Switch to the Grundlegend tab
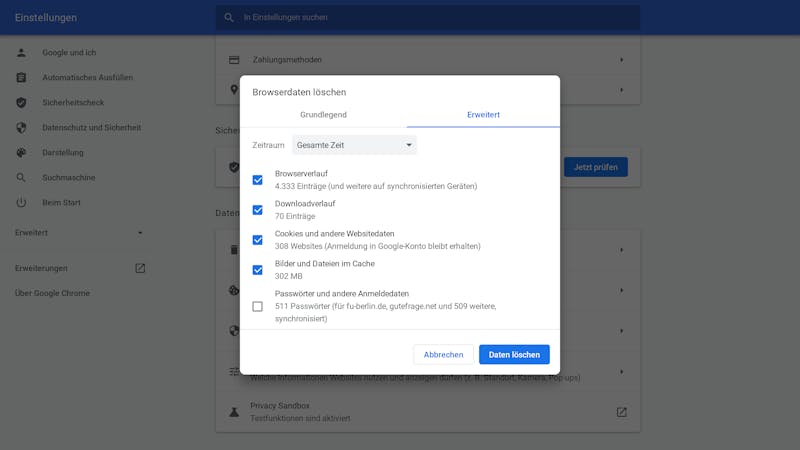Viewport: 800px width, 450px height. pos(323,115)
